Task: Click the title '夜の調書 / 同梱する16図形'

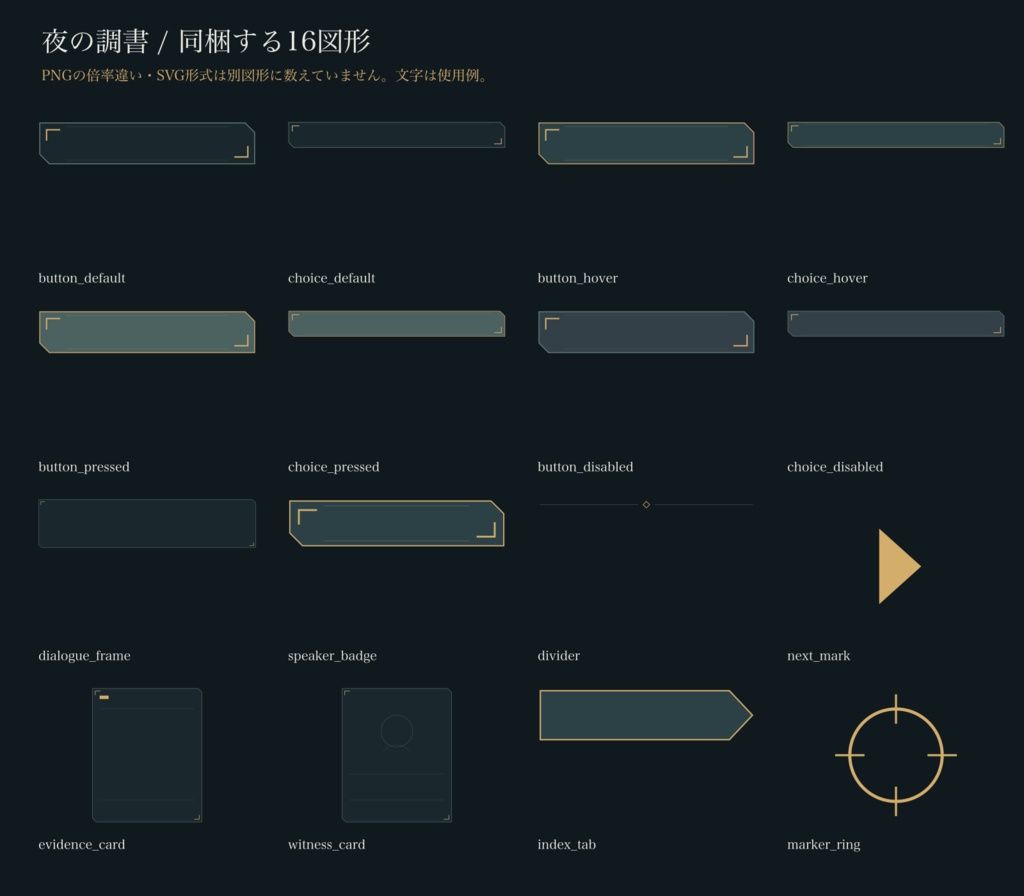Action: tap(206, 41)
